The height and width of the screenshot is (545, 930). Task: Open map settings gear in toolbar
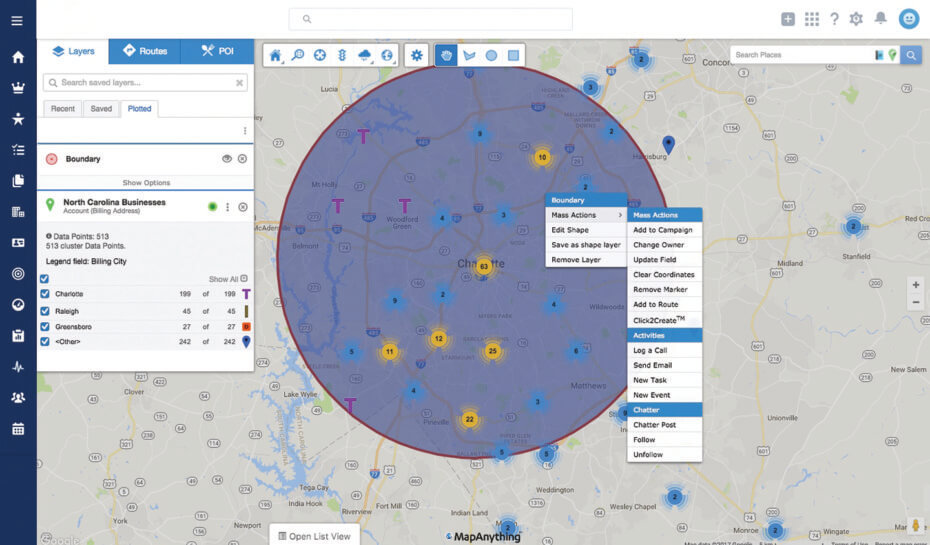tap(417, 55)
